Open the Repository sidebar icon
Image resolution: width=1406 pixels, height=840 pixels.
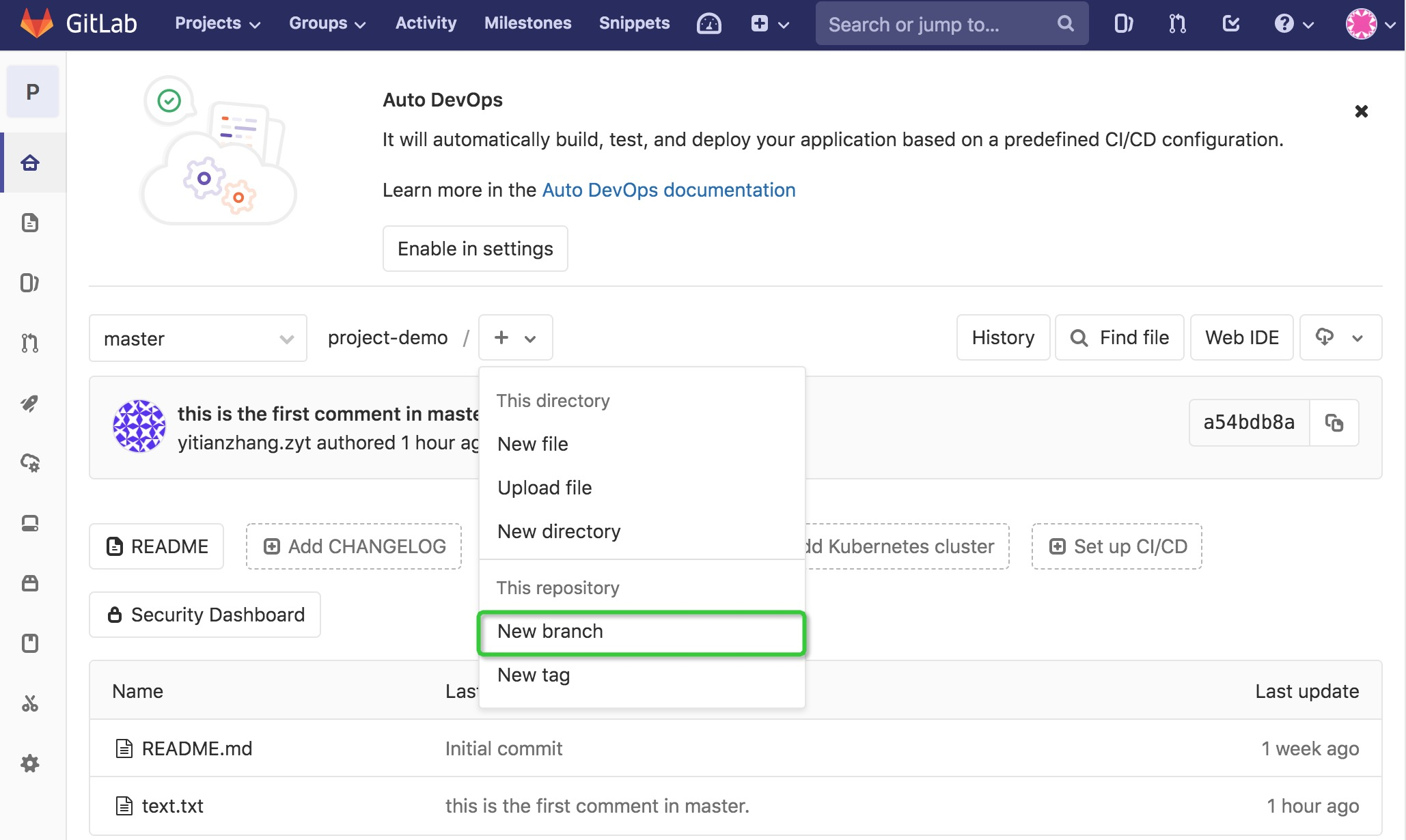(x=30, y=223)
